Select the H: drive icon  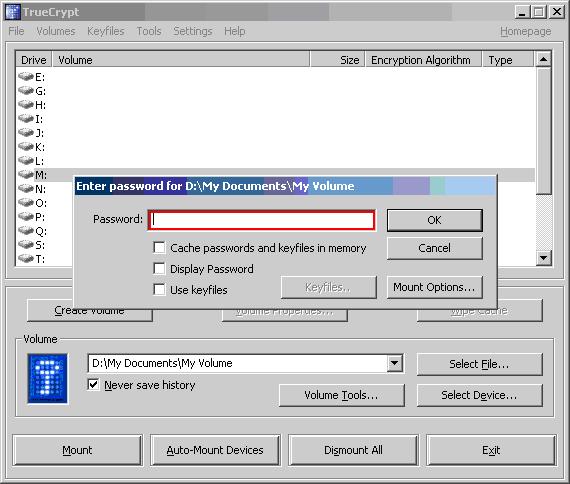[x=26, y=105]
